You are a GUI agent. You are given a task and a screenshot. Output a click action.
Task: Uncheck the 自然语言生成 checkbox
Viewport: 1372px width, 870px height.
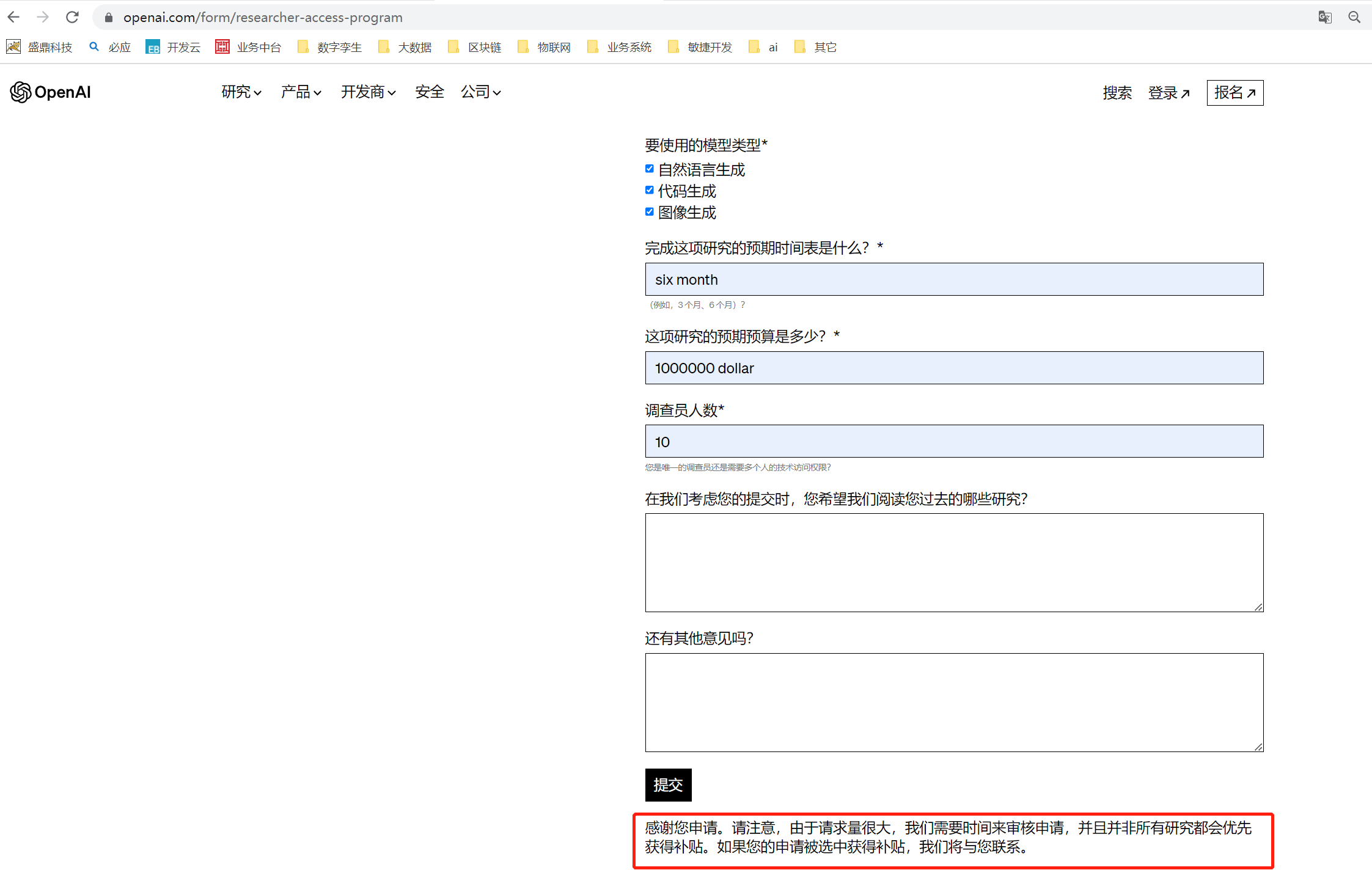(649, 169)
